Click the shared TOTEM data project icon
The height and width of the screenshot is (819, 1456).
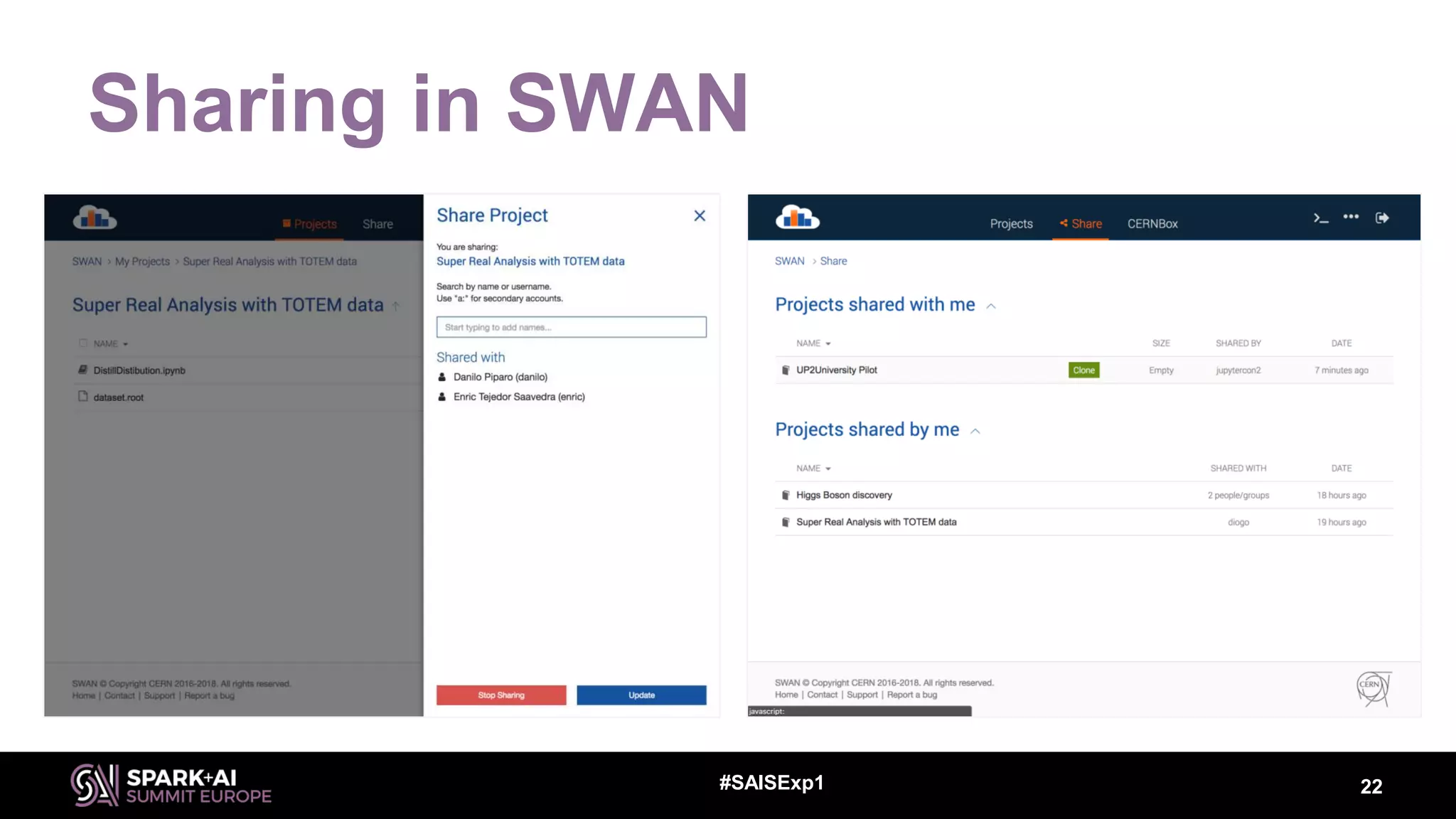click(786, 523)
